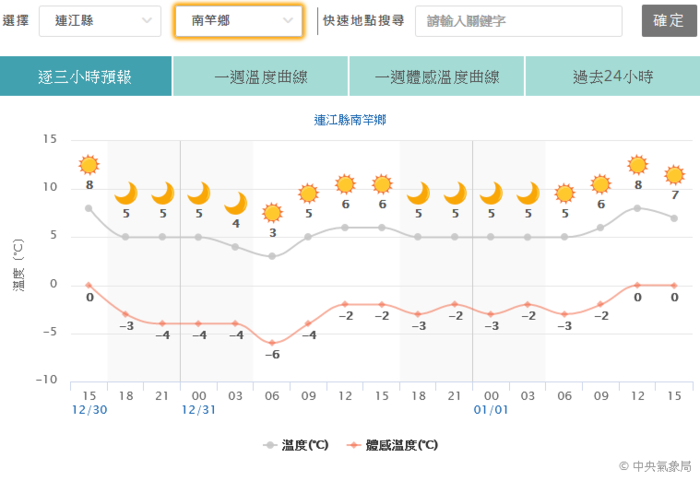Click the sun icon showing 3 degrees

pyautogui.click(x=272, y=213)
